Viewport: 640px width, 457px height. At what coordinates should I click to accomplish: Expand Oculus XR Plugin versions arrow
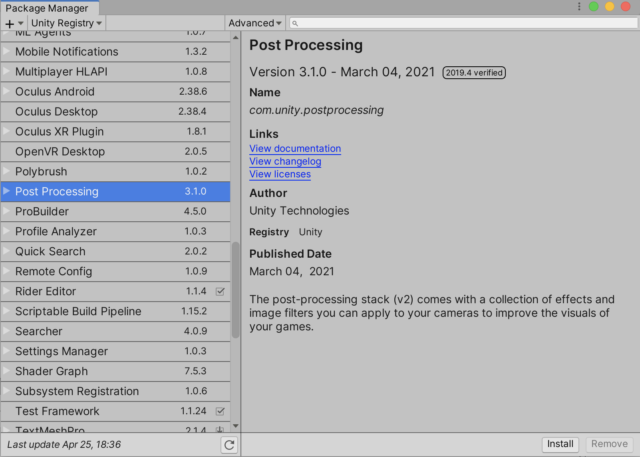pos(6,131)
